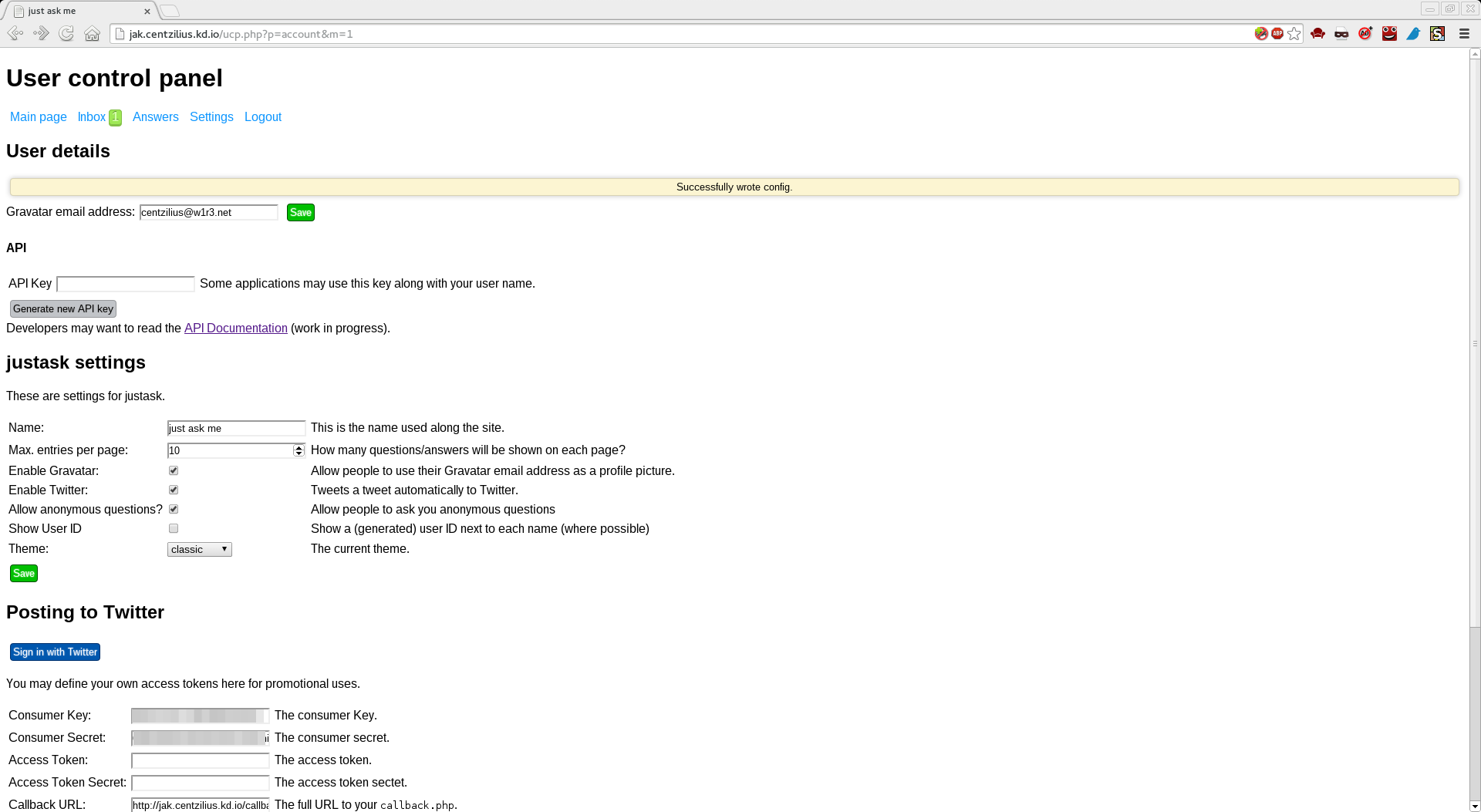Click the Generate new API key button
This screenshot has width=1481, height=812.
(x=63, y=308)
